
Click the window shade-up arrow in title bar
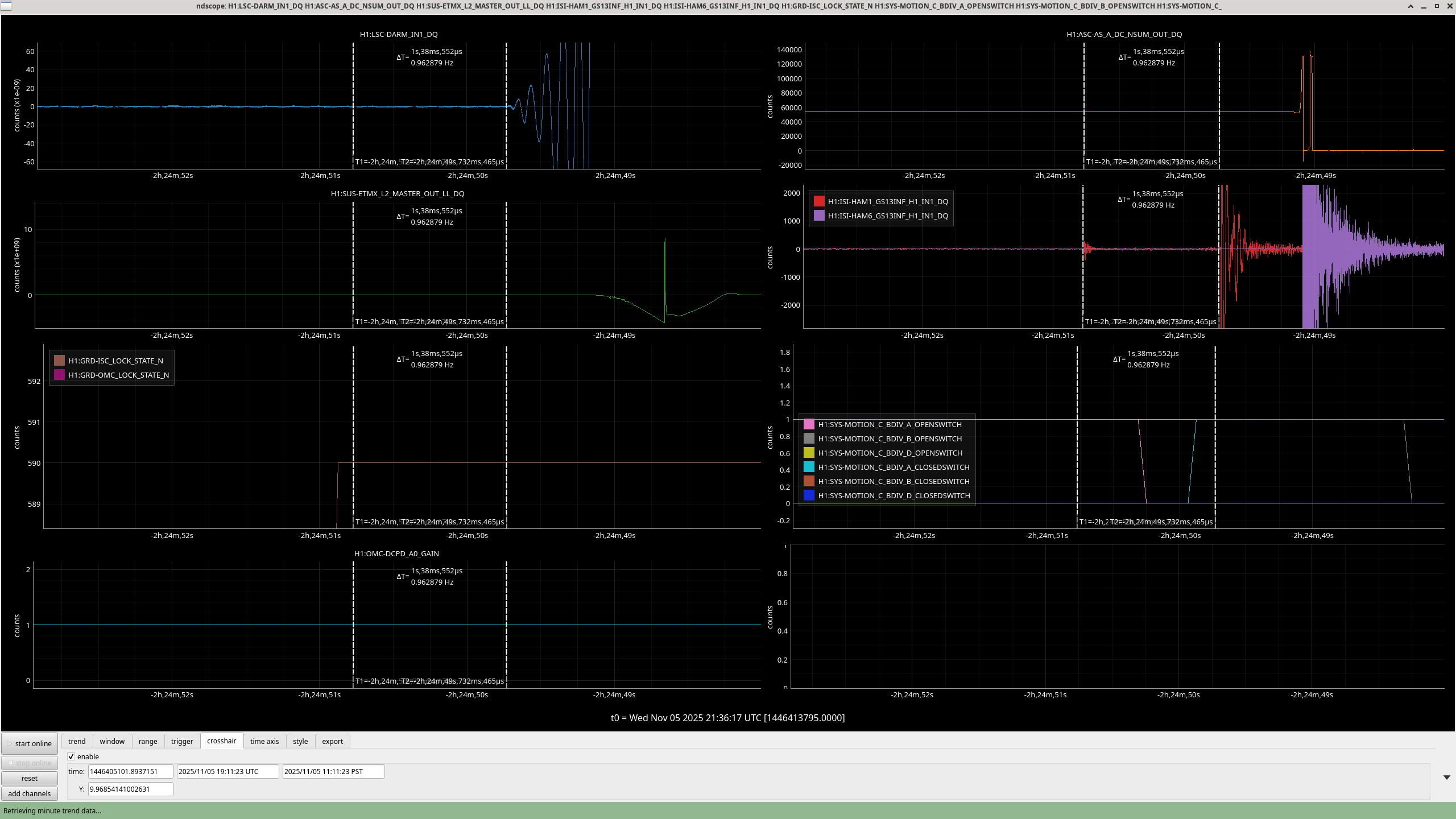click(x=1410, y=6)
